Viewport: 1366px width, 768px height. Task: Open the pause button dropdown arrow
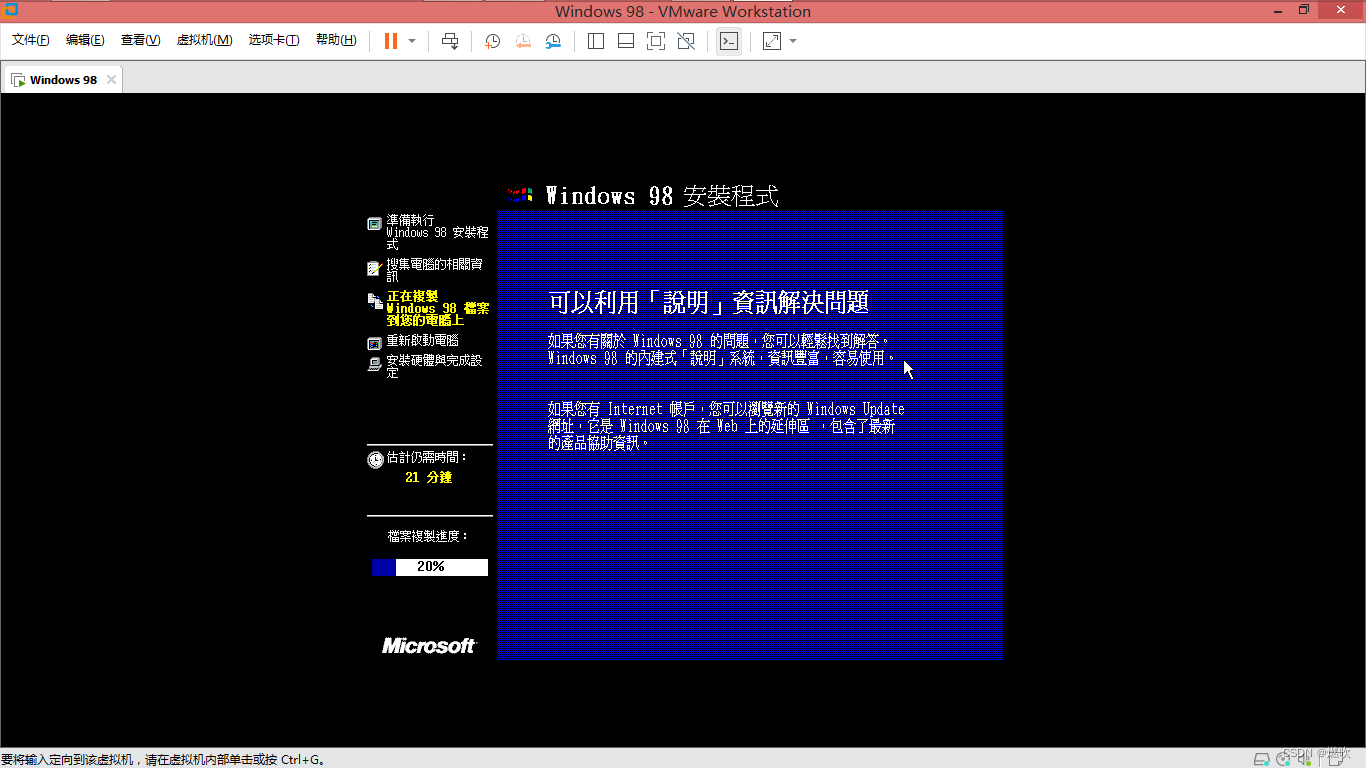coord(410,41)
